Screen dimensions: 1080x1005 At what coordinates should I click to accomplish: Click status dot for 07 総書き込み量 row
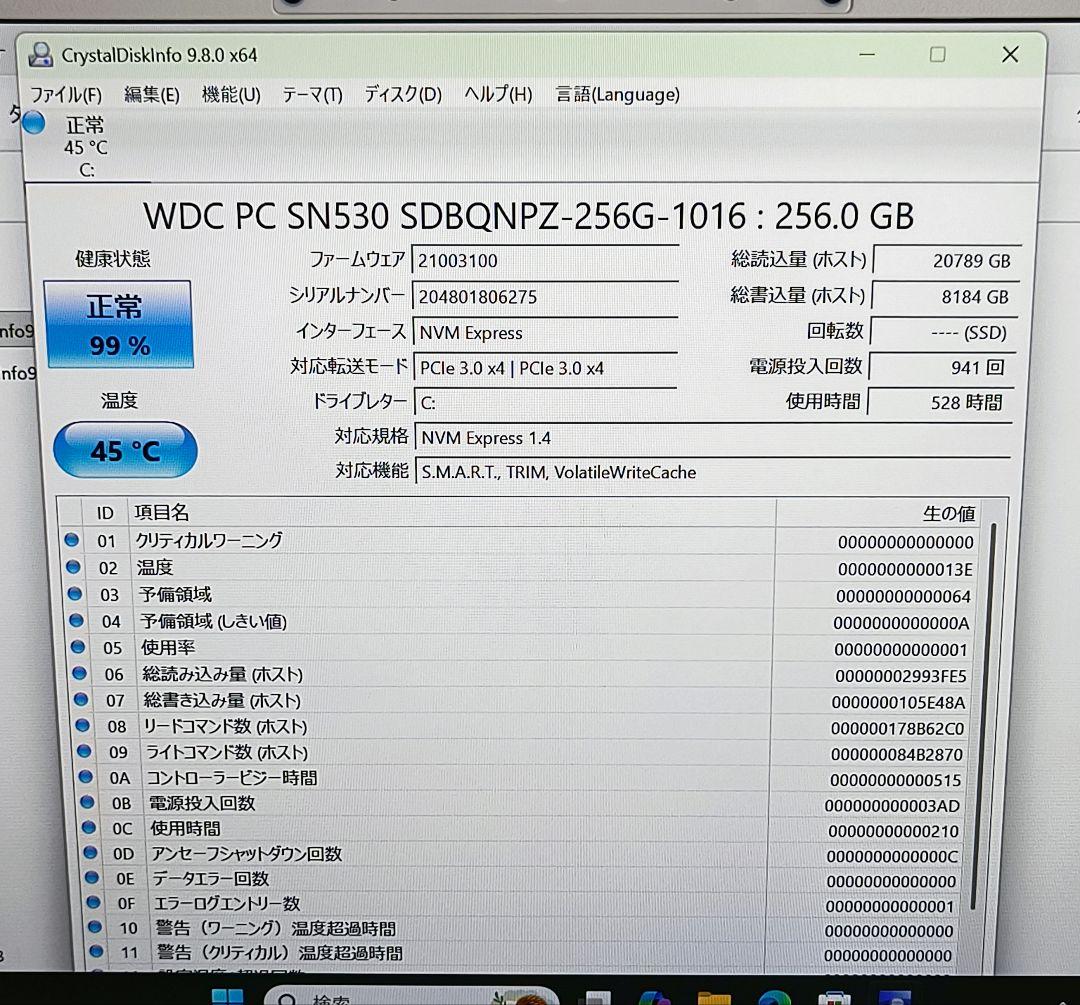tap(81, 699)
